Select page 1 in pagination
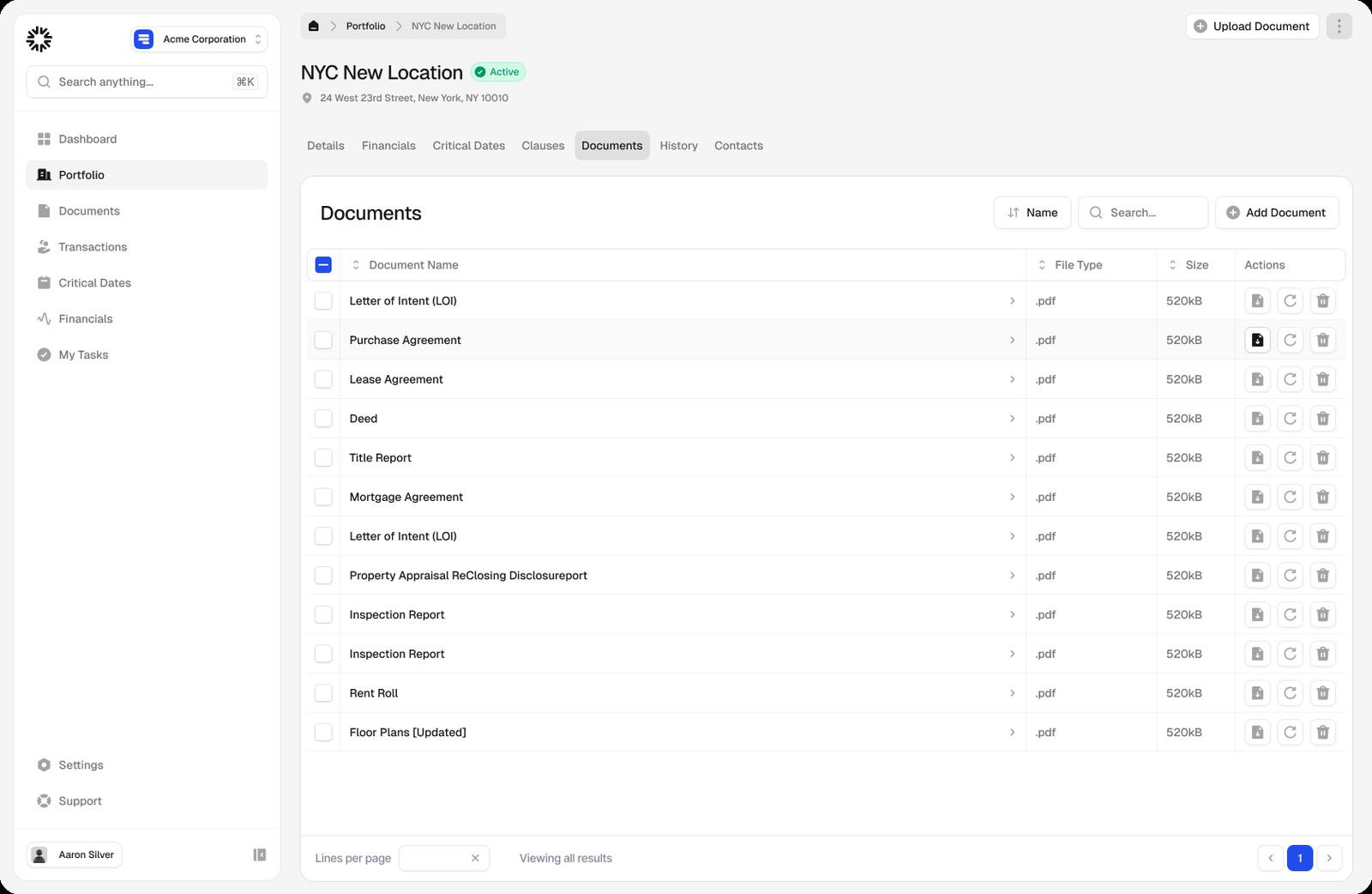The width and height of the screenshot is (1372, 894). [x=1300, y=858]
